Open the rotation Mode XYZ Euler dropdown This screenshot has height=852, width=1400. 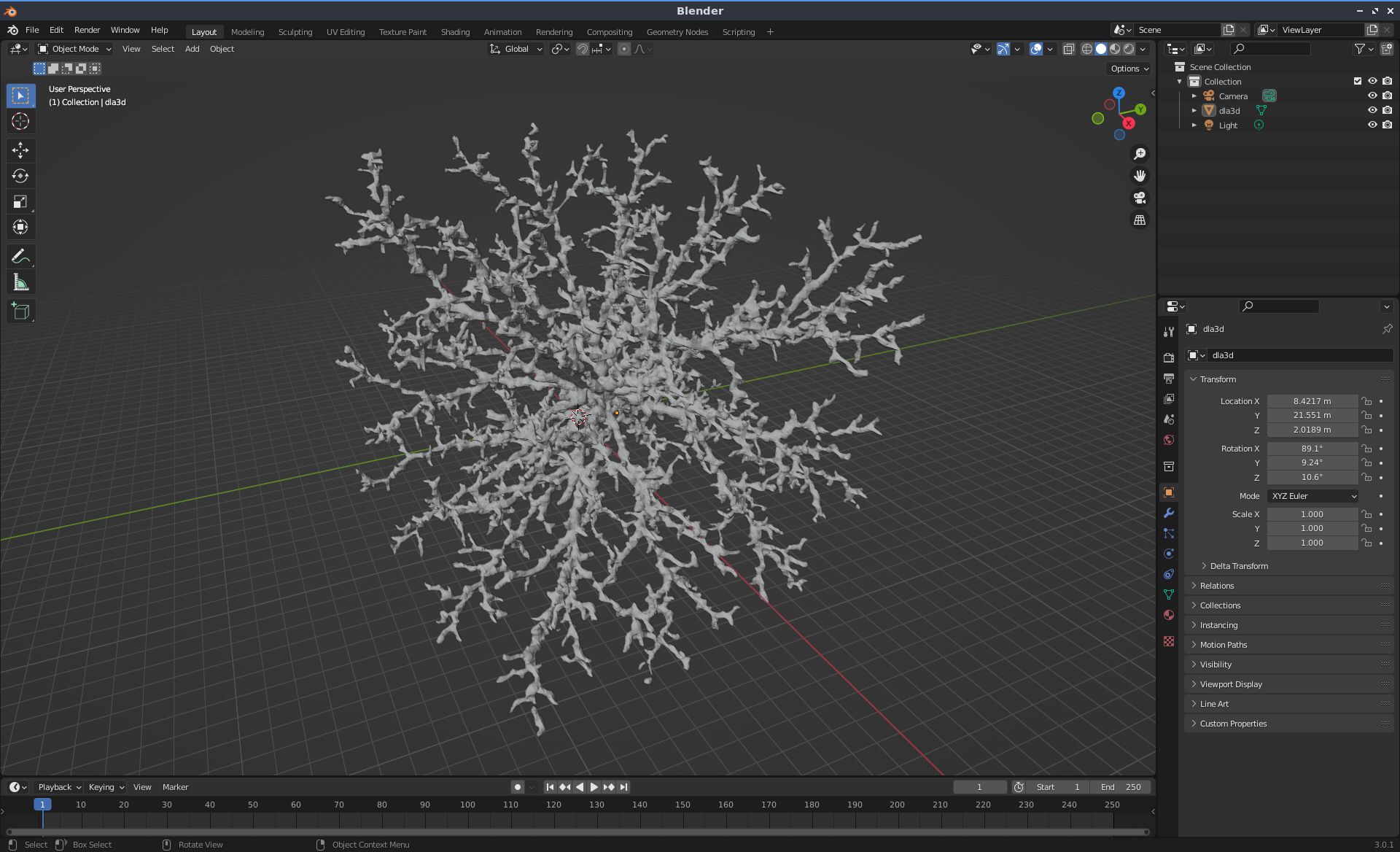(1312, 496)
